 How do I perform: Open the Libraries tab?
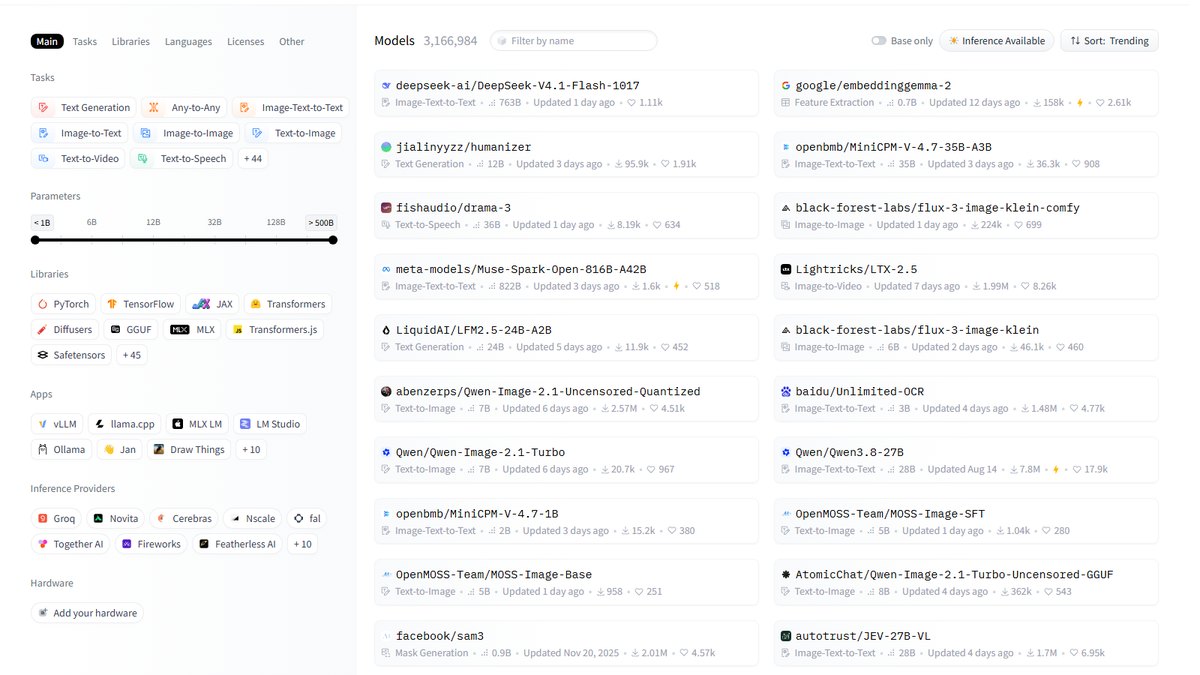click(x=131, y=42)
